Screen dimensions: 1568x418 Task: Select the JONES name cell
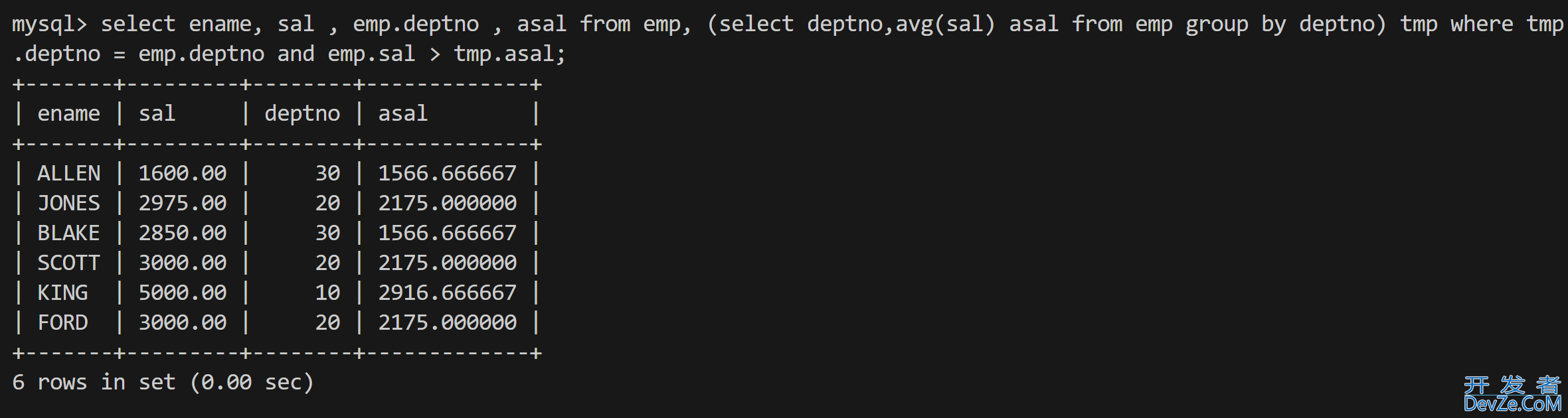tap(68, 203)
